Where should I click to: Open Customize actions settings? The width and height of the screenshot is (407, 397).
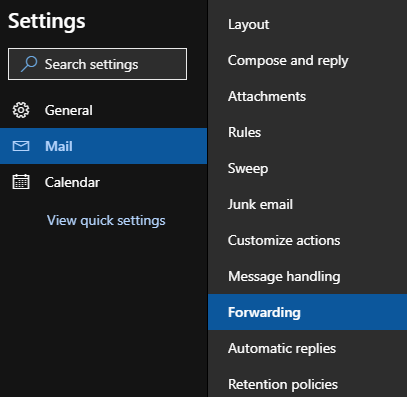coord(307,240)
